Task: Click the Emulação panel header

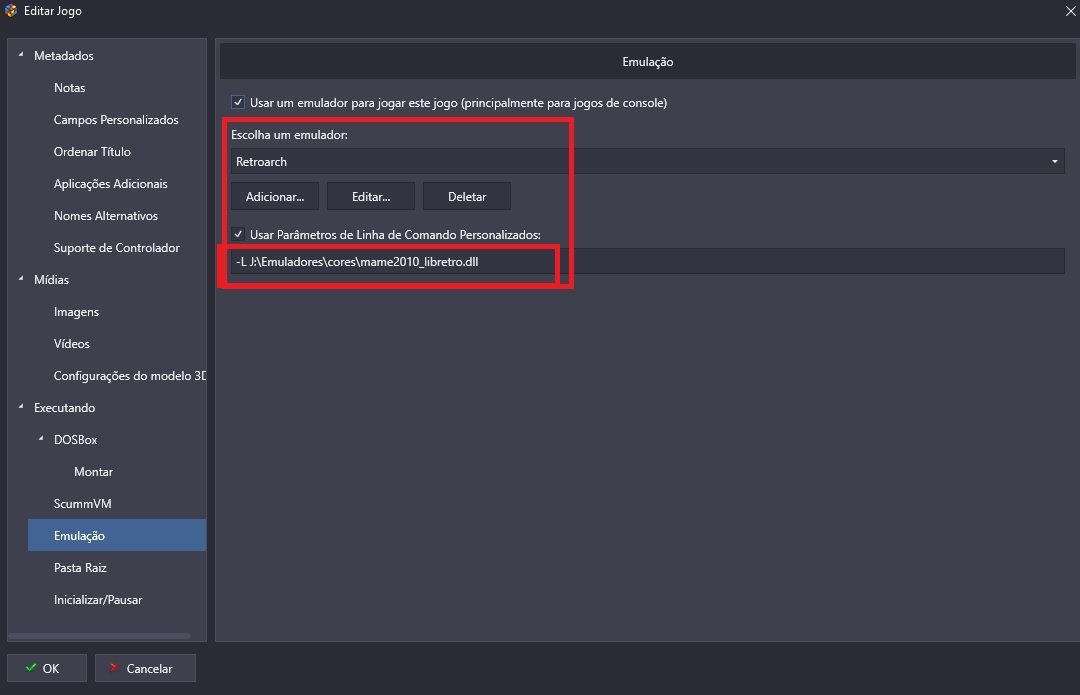Action: coord(647,62)
